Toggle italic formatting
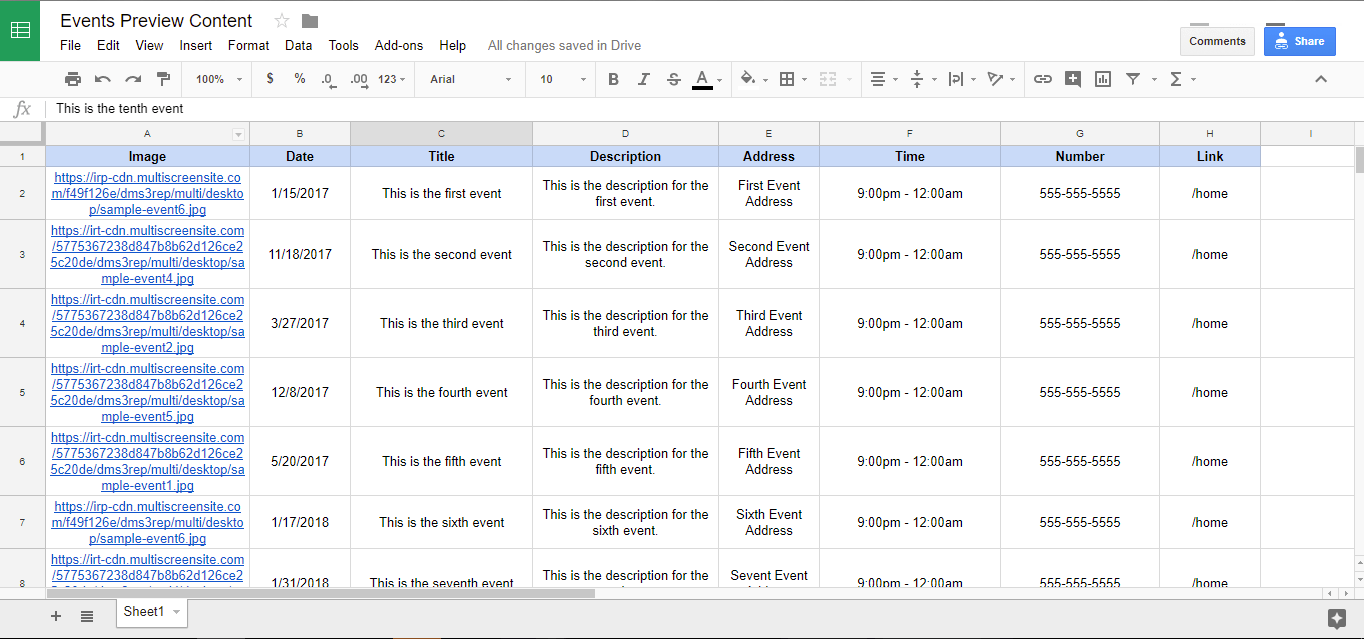The width and height of the screenshot is (1364, 639). 643,79
